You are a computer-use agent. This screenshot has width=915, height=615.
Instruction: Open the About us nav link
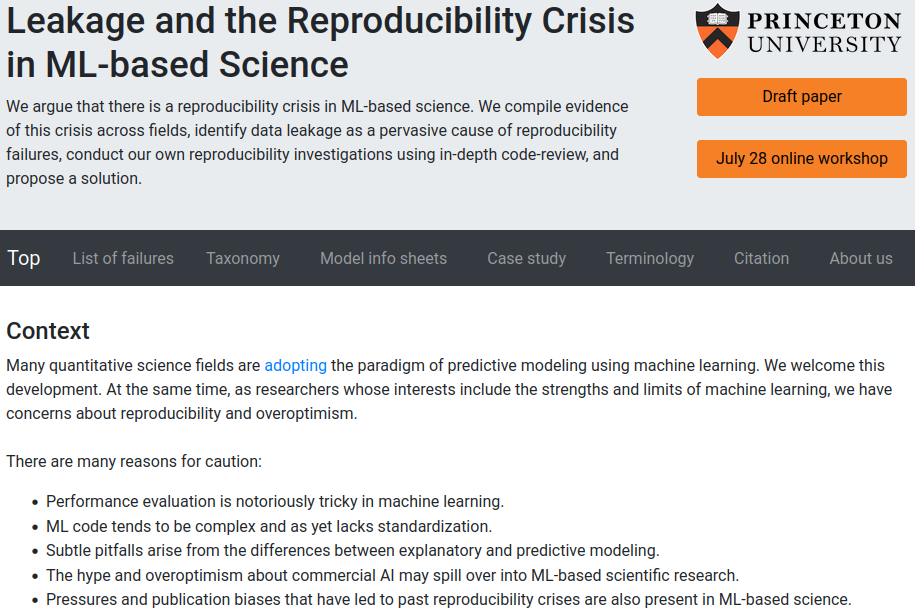click(861, 258)
